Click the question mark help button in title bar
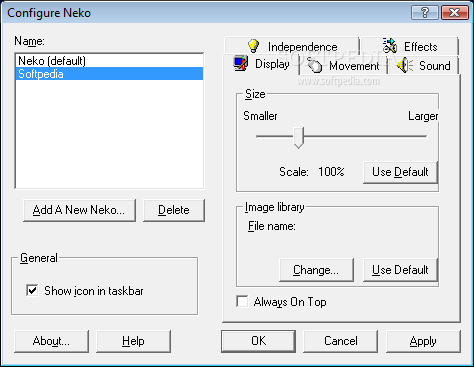This screenshot has height=367, width=474. tap(425, 13)
